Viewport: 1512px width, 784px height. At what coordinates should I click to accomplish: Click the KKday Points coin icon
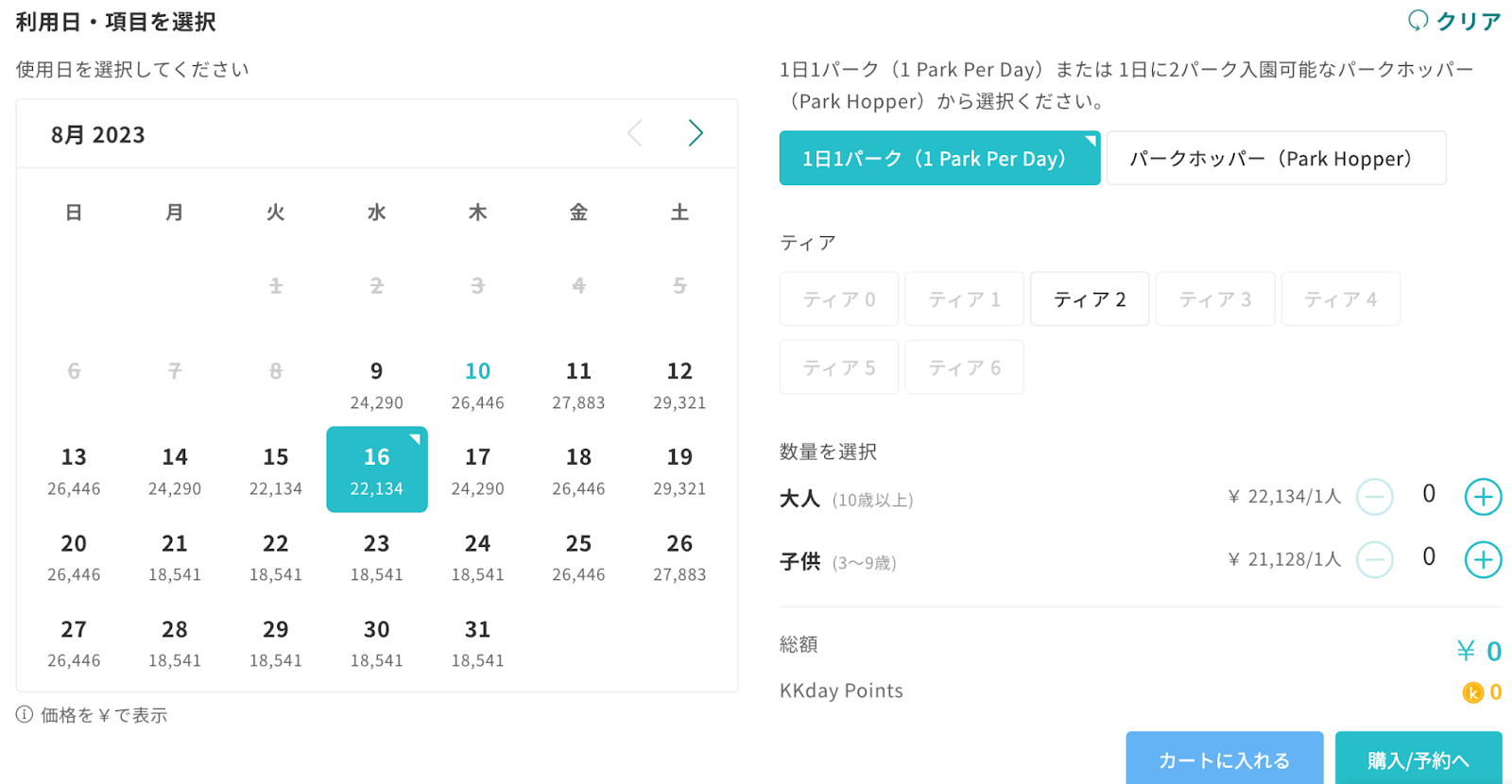point(1472,692)
